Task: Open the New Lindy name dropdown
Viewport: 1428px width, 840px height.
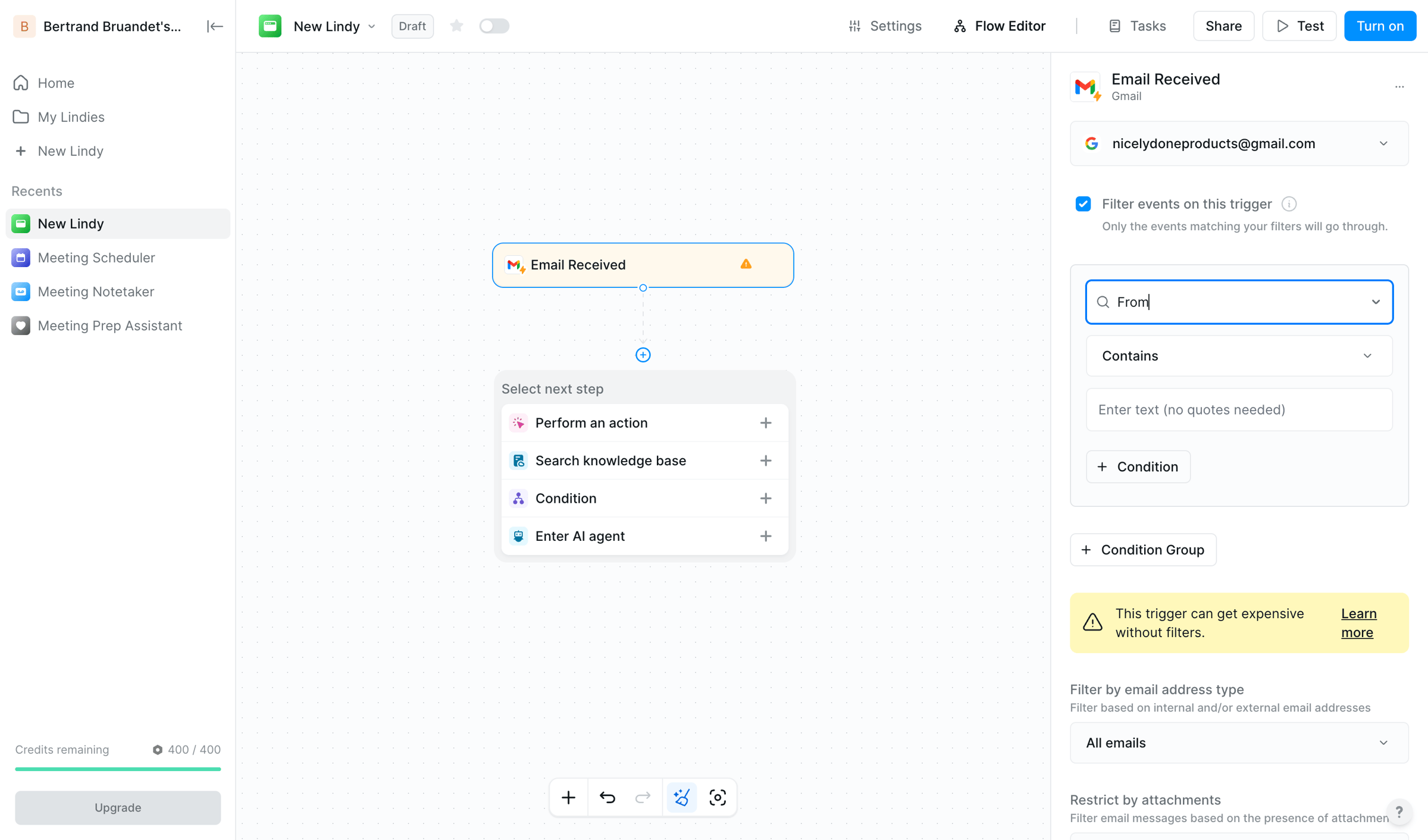Action: click(x=334, y=26)
